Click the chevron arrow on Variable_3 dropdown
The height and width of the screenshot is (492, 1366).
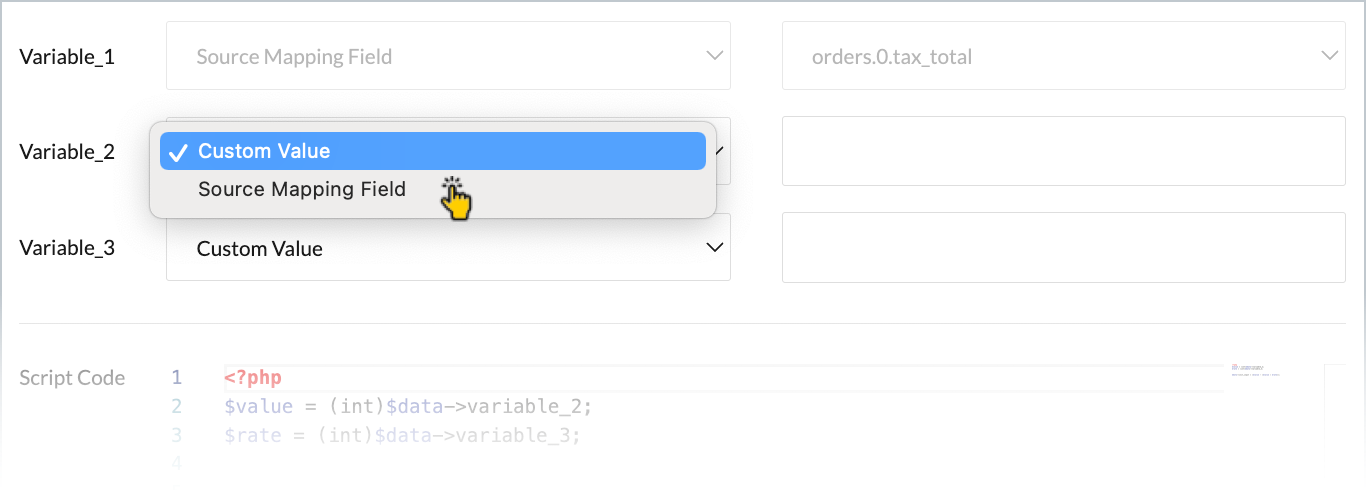[714, 248]
